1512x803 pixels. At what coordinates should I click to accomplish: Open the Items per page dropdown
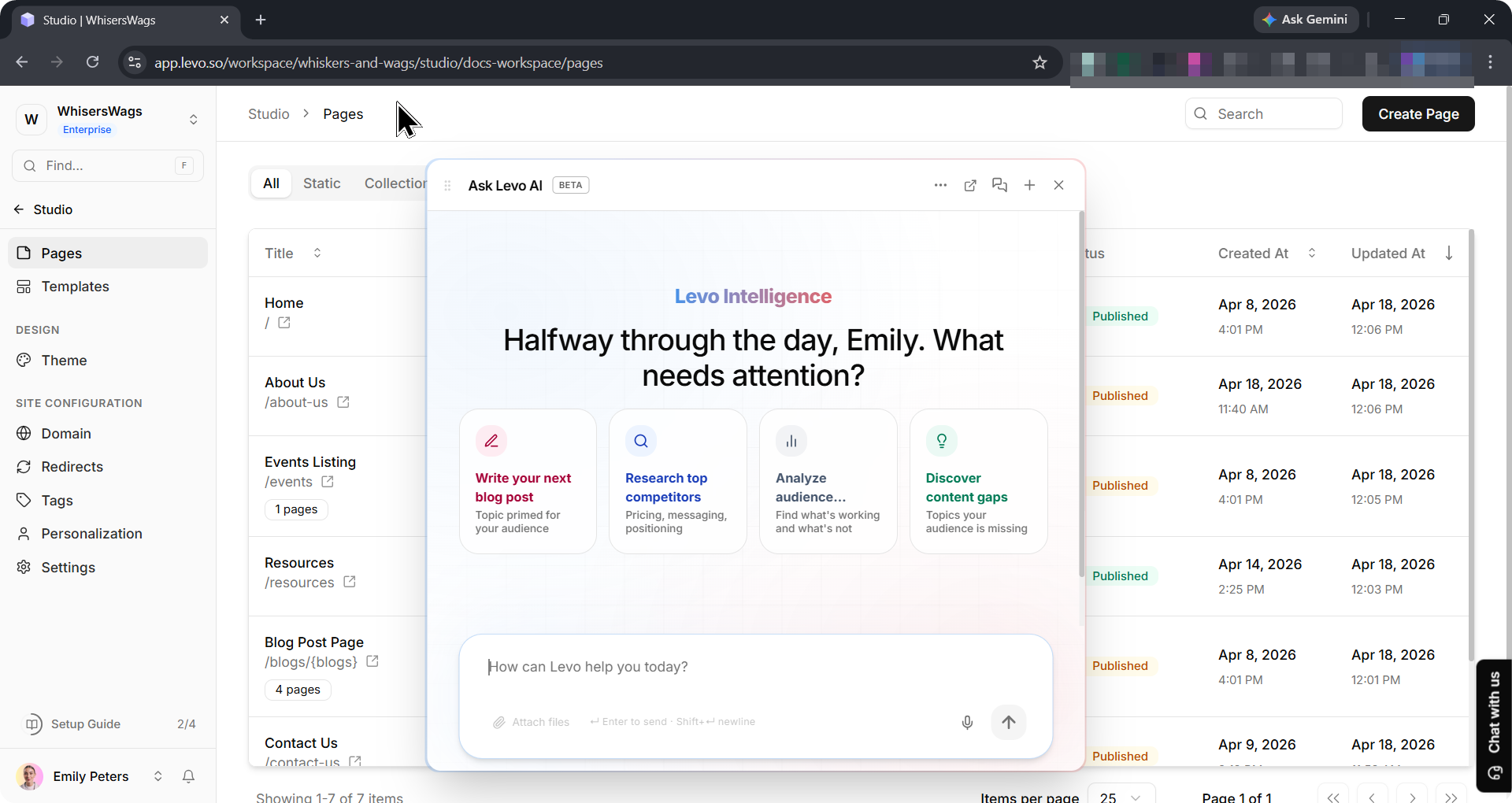(x=1121, y=797)
